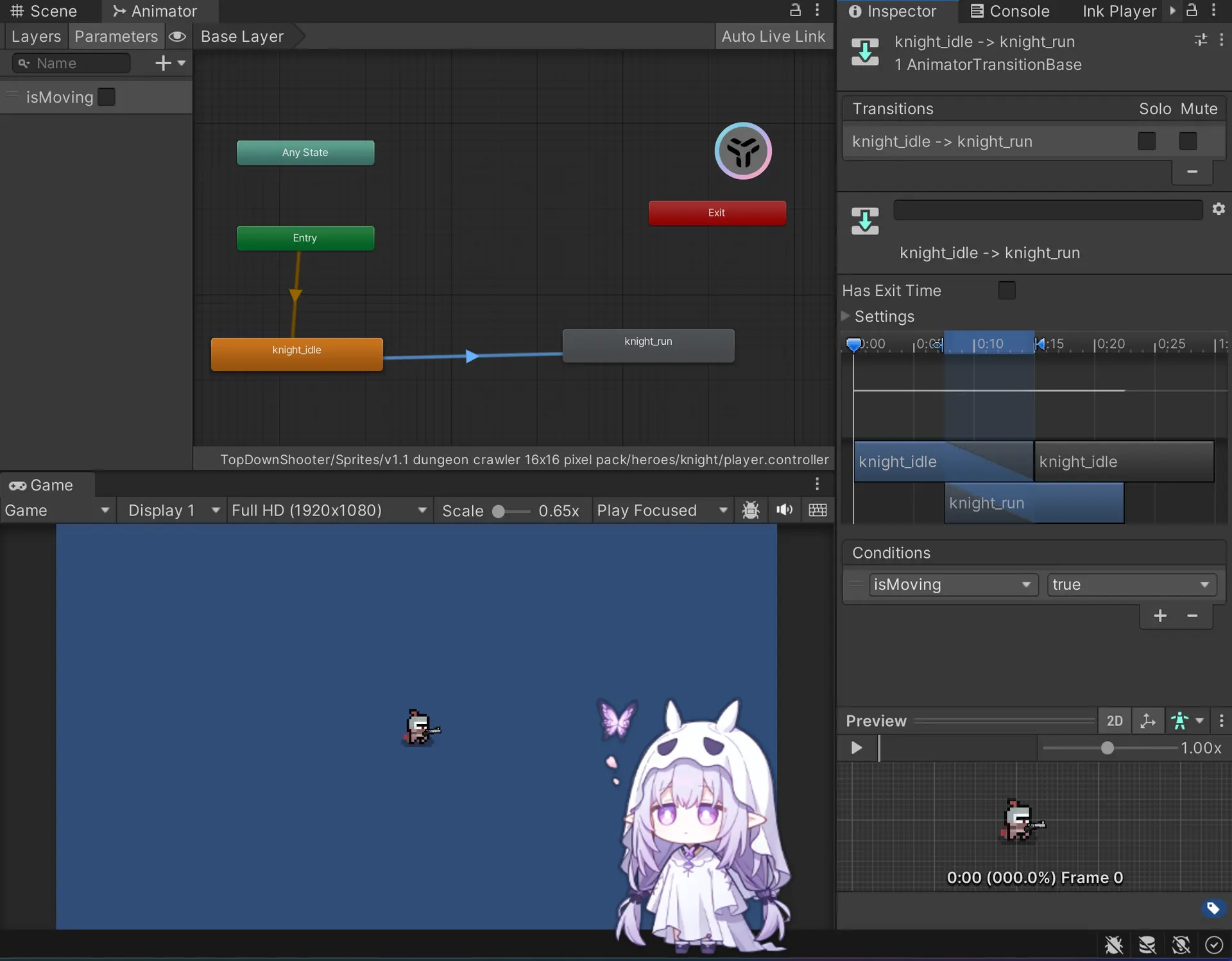Enable Solo for knight_idle -> knight_run transition
This screenshot has height=961, width=1232.
point(1147,141)
